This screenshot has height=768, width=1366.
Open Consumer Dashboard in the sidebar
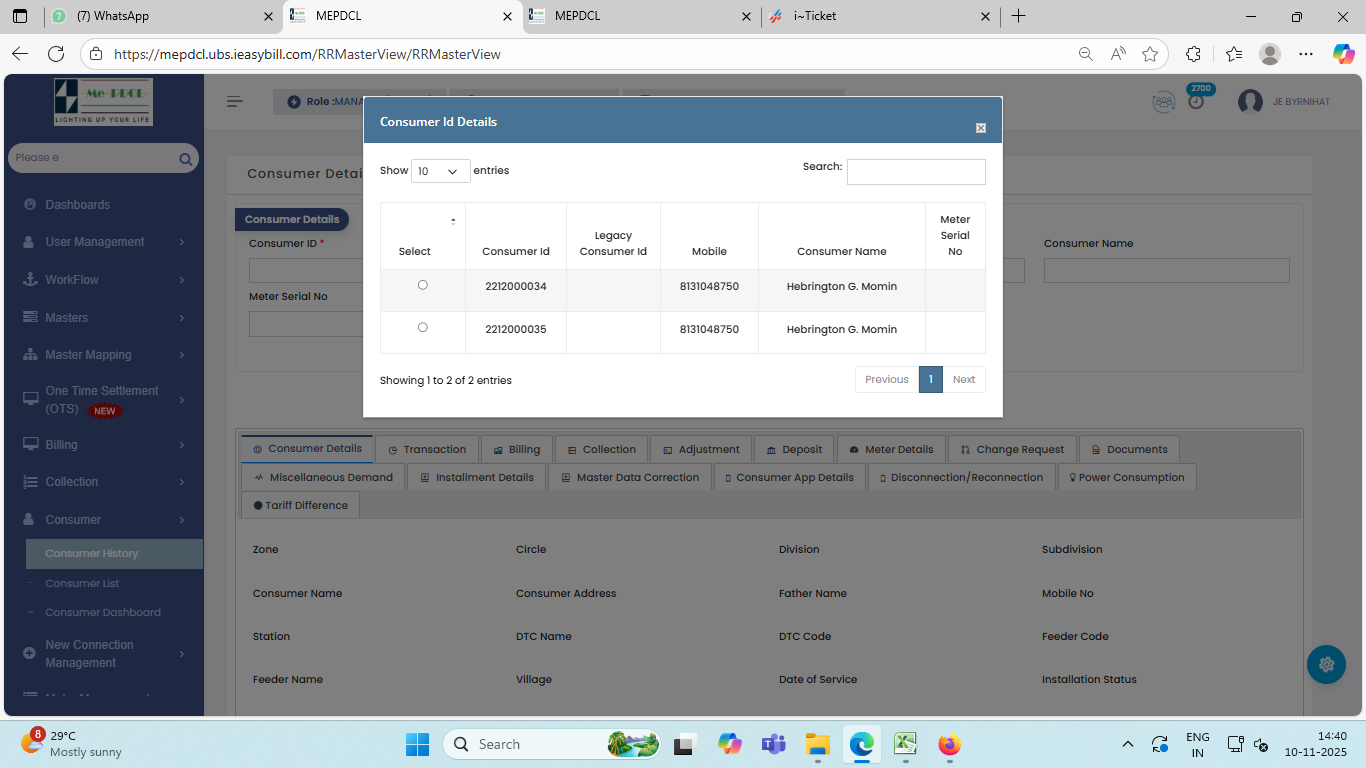(103, 612)
